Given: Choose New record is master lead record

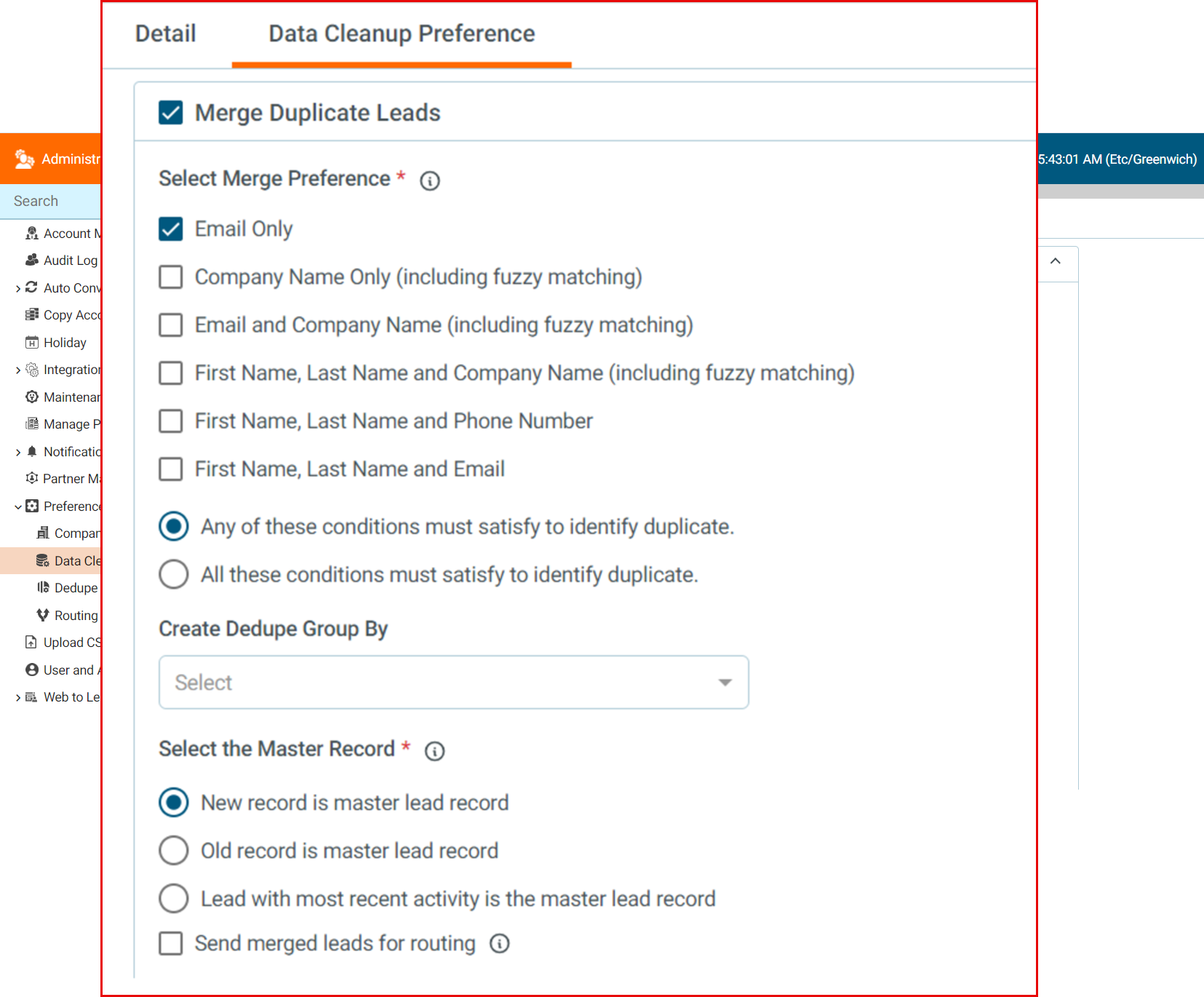Looking at the screenshot, I should click(174, 803).
